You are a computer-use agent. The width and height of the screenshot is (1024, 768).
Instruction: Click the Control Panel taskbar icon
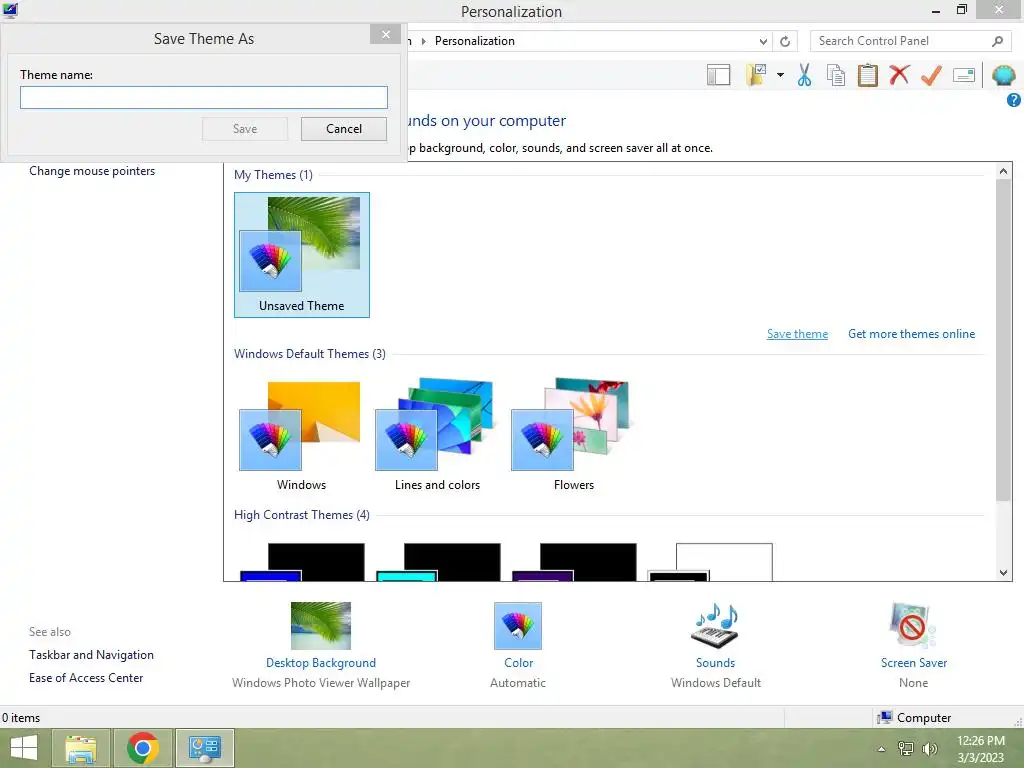coord(205,748)
